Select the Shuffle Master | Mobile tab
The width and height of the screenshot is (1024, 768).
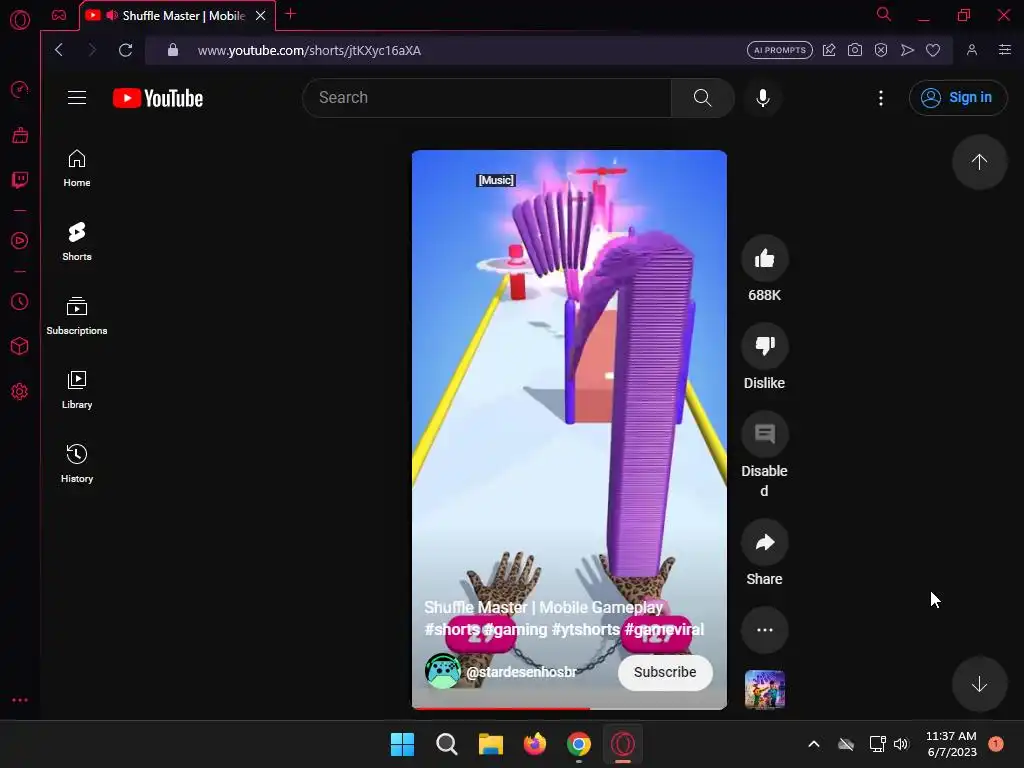point(178,16)
